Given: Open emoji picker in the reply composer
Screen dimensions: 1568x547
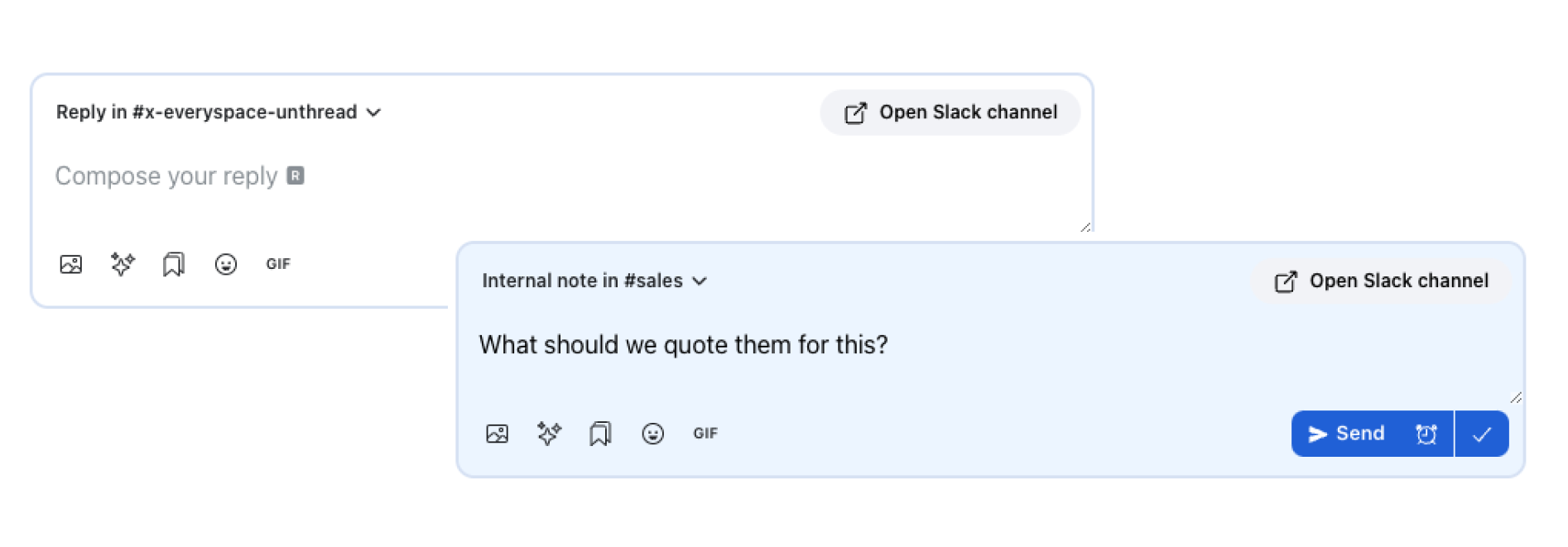Looking at the screenshot, I should [x=226, y=265].
